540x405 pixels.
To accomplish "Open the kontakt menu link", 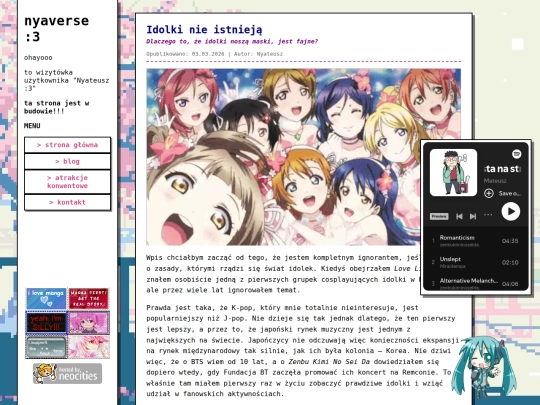I will [x=68, y=202].
